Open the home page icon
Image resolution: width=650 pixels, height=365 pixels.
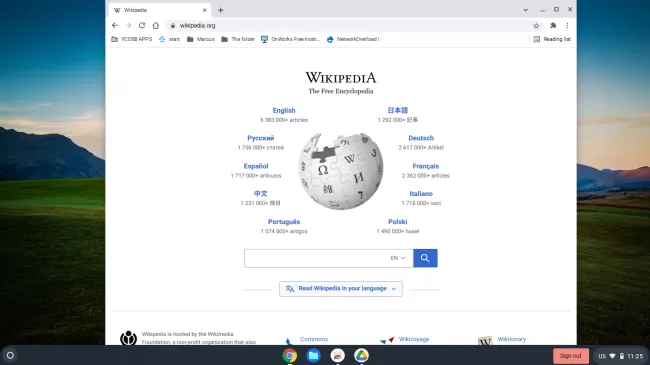(x=155, y=25)
